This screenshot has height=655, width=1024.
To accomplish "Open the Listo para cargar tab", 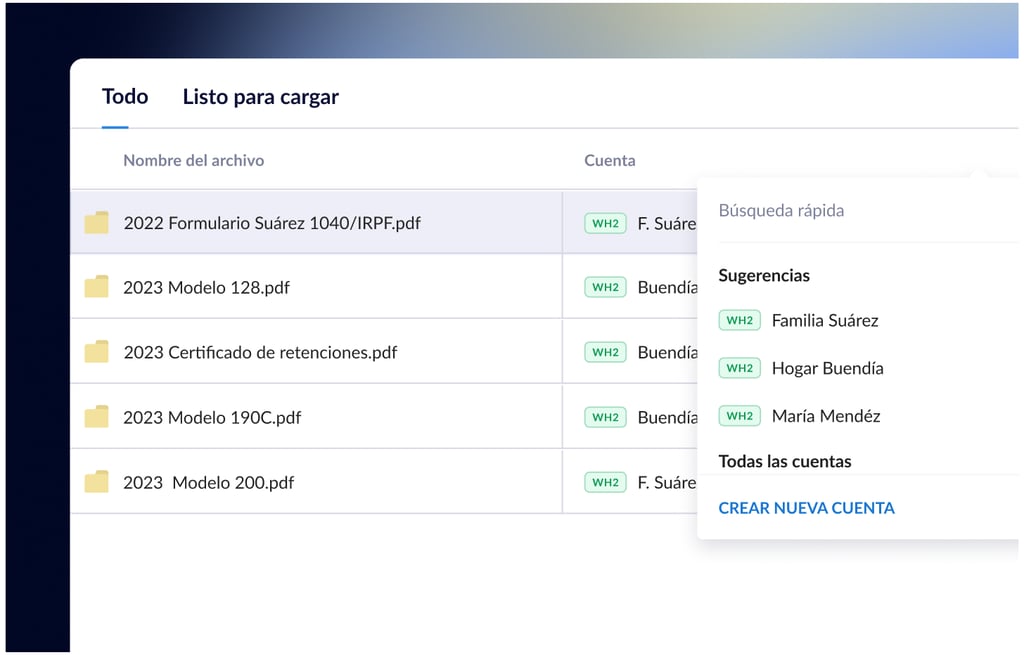I will click(260, 97).
